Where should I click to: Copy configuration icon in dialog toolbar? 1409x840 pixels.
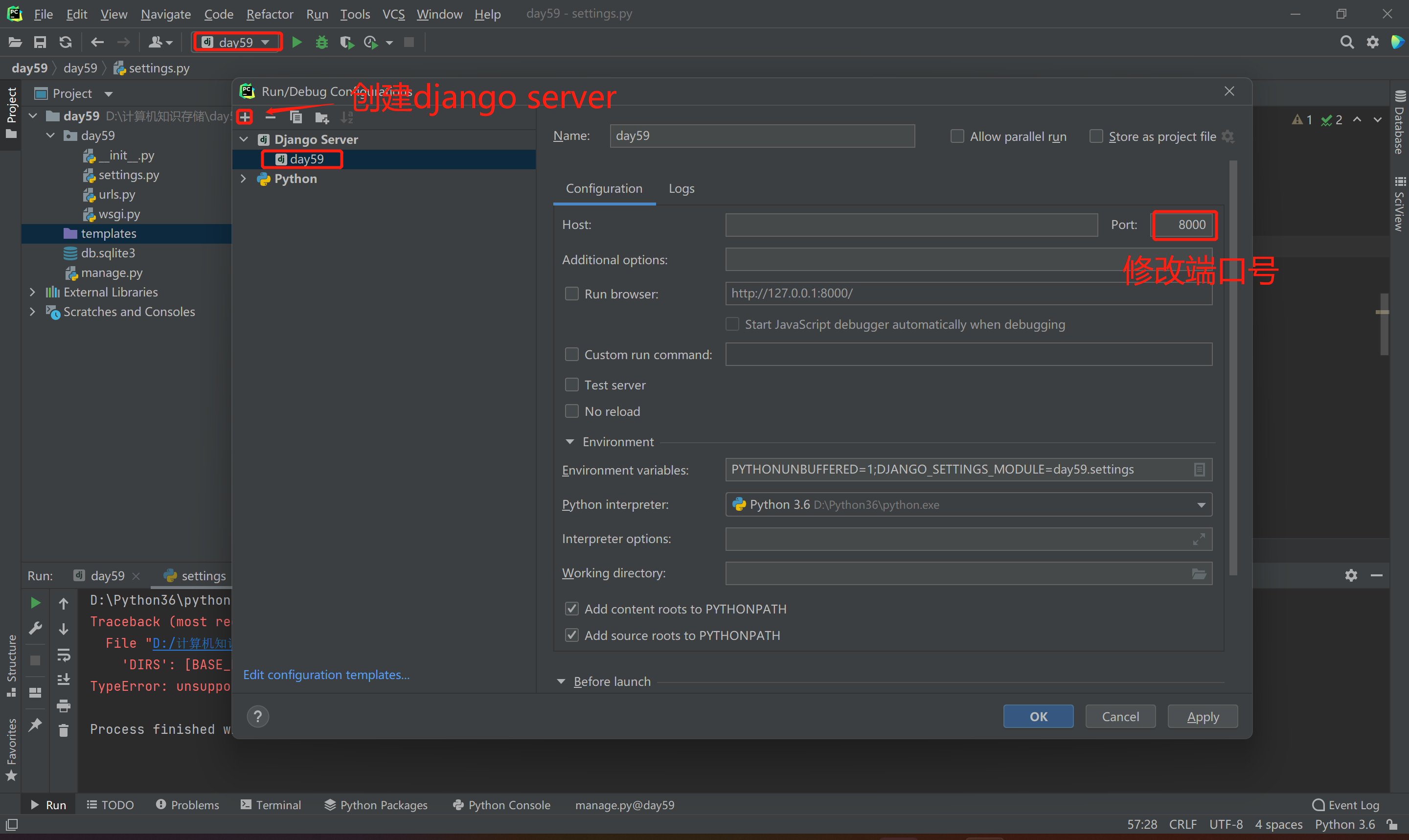[296, 117]
